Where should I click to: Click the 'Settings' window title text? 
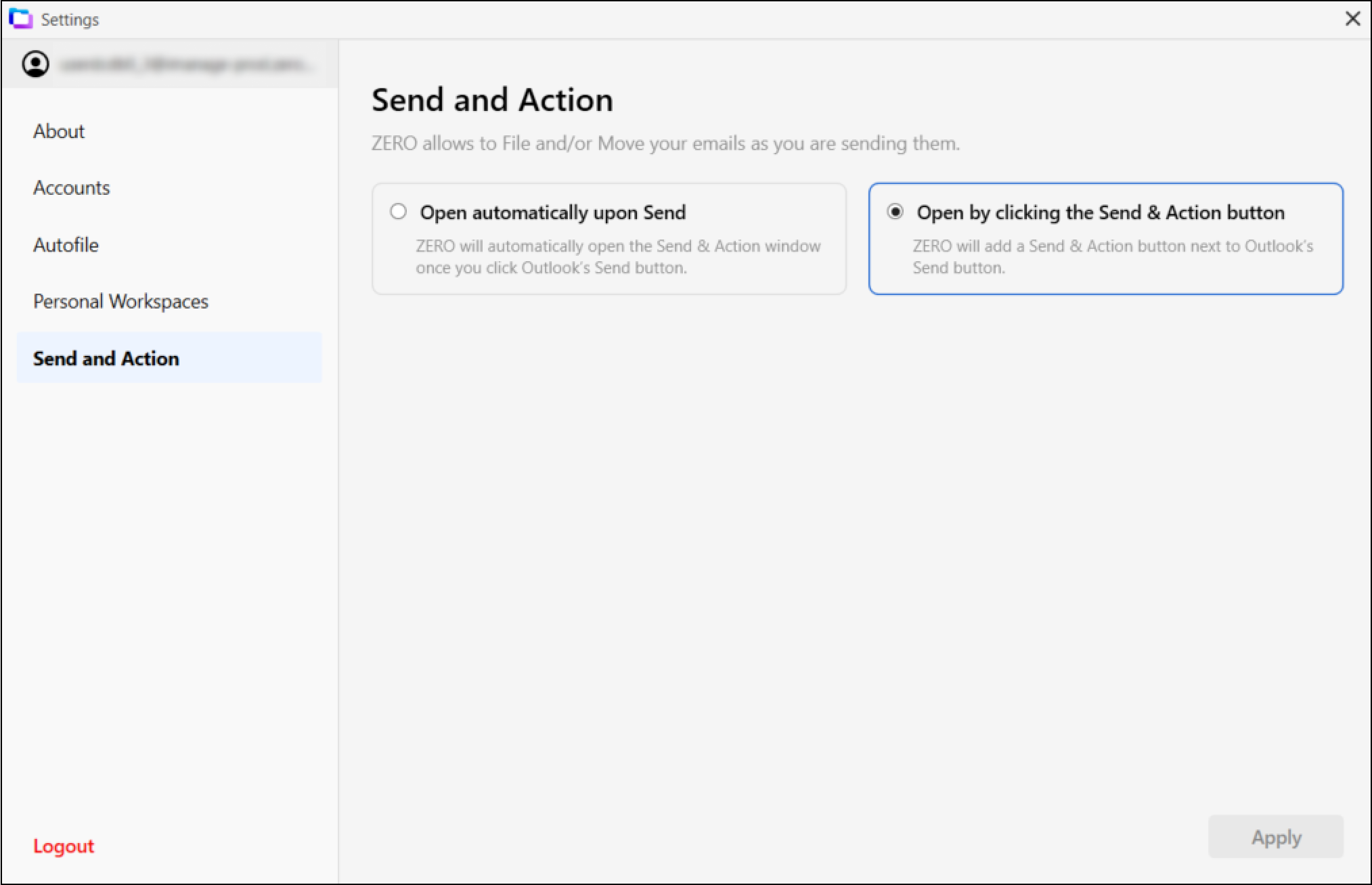[70, 20]
